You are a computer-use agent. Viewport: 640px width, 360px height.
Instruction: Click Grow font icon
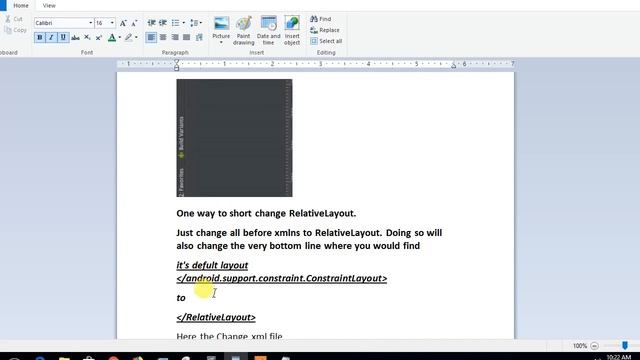click(123, 23)
